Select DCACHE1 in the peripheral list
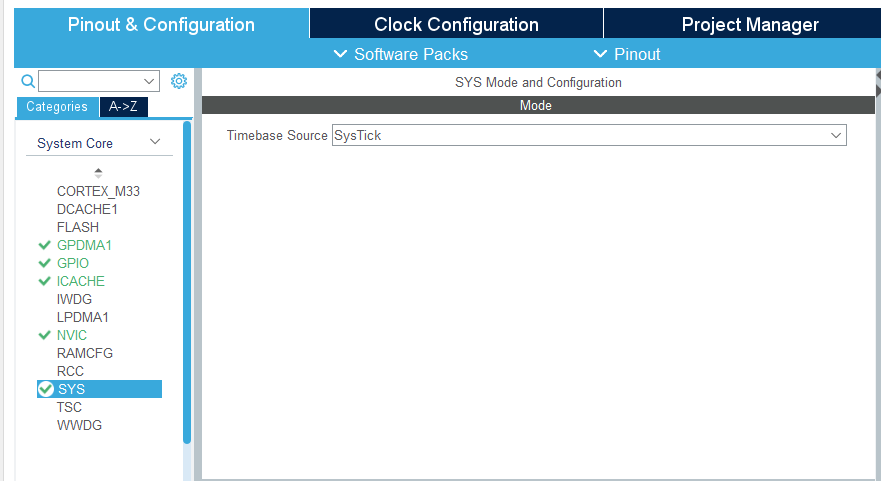Viewport: 881px width, 481px height. (87, 209)
